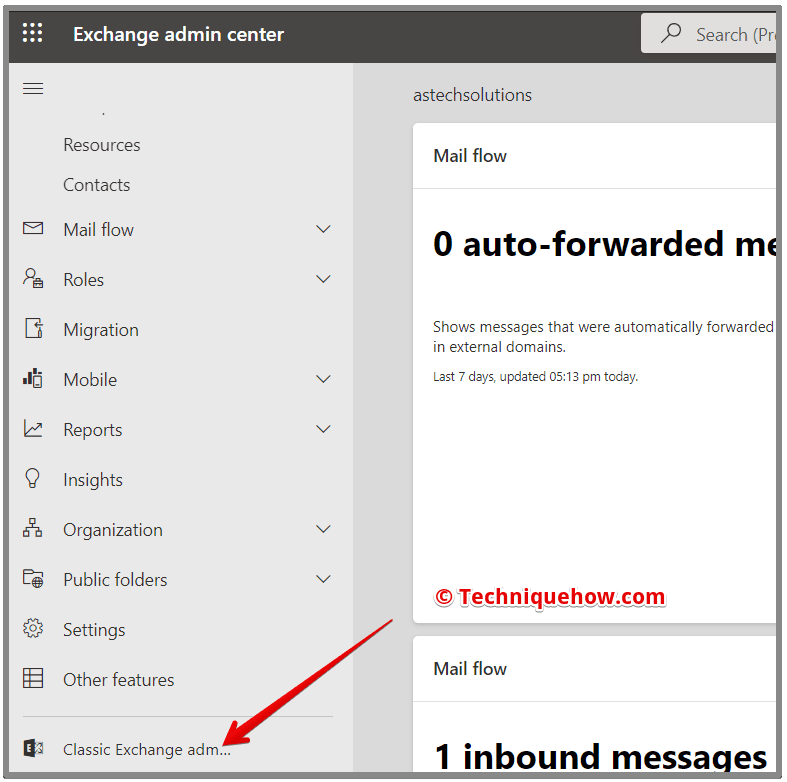This screenshot has height=782, width=787.
Task: Select Reports navigation item
Action: tap(178, 429)
